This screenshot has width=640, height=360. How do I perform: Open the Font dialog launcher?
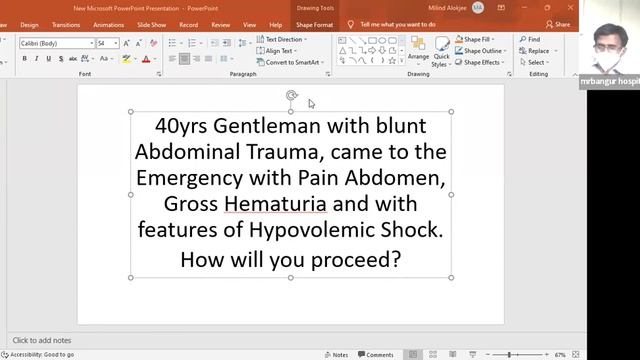159,74
